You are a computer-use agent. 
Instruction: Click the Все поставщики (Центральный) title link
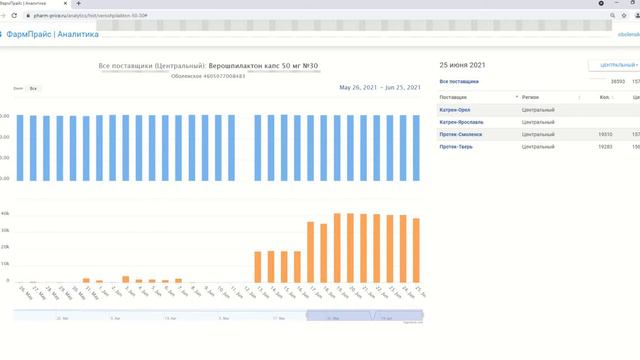(152, 66)
